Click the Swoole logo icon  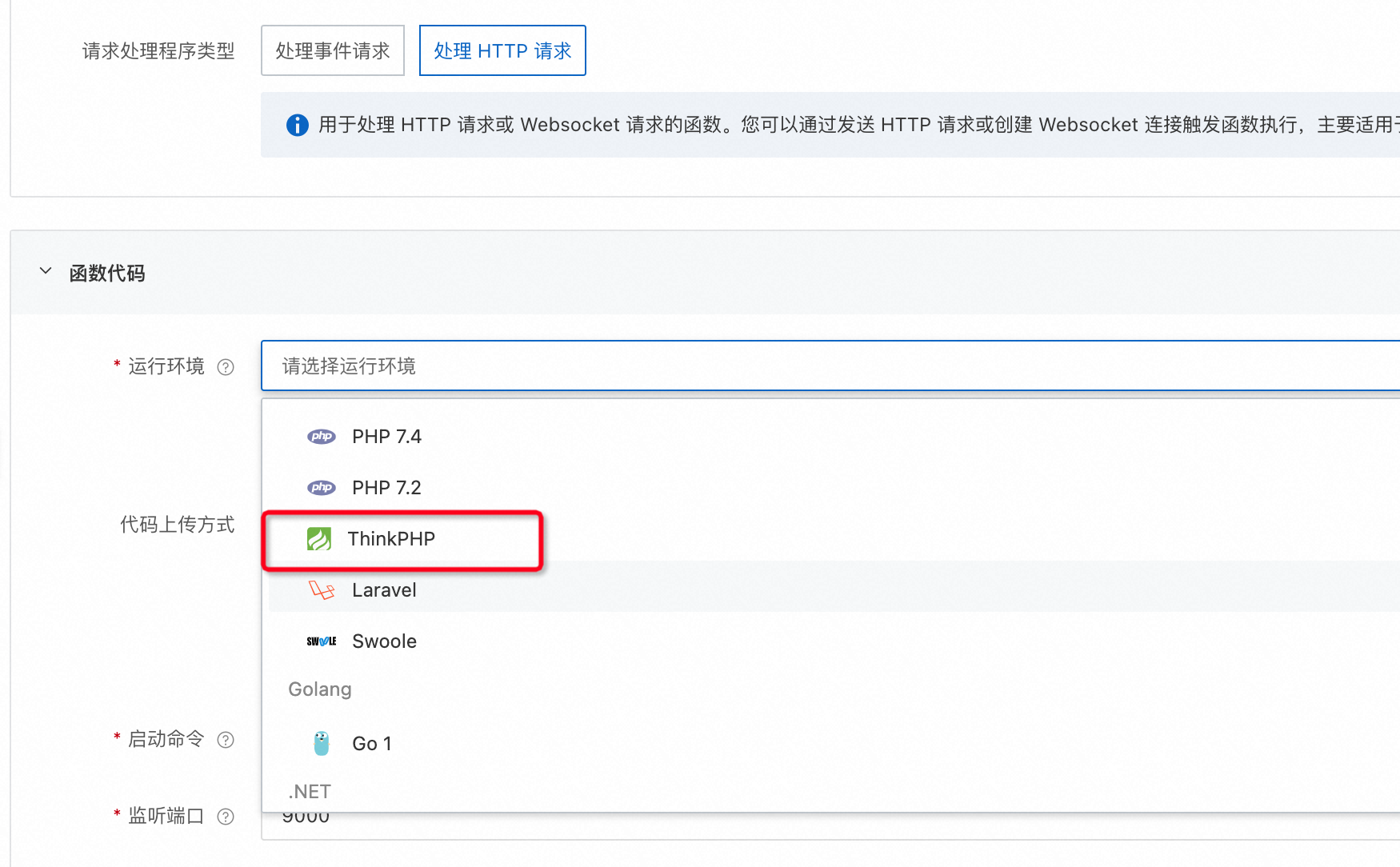[x=322, y=641]
